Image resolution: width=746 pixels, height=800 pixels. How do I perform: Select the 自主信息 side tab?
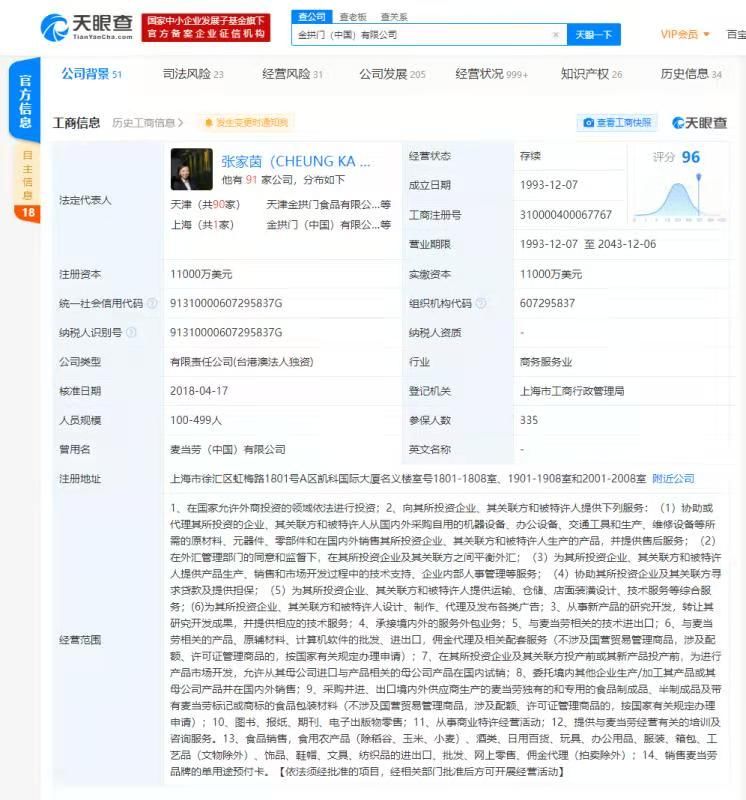pyautogui.click(x=28, y=175)
